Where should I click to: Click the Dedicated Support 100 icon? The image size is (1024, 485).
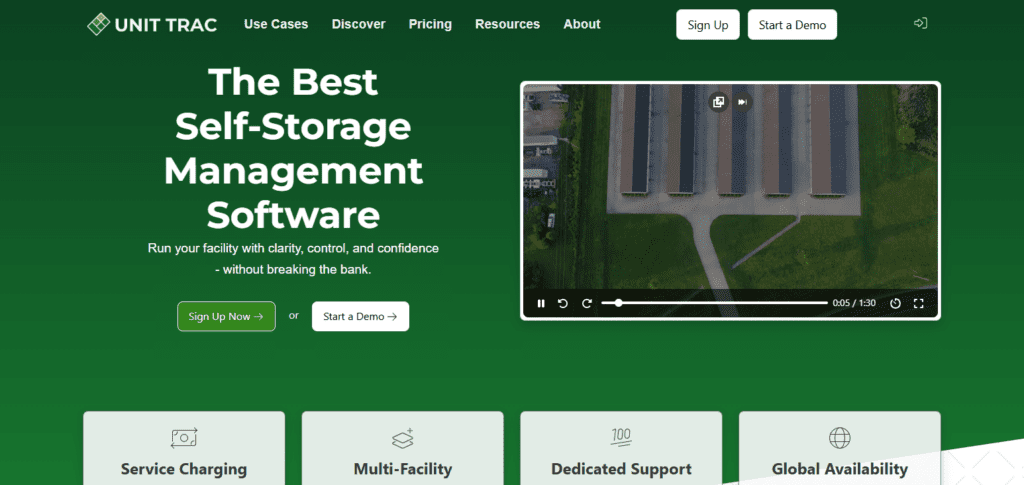621,437
